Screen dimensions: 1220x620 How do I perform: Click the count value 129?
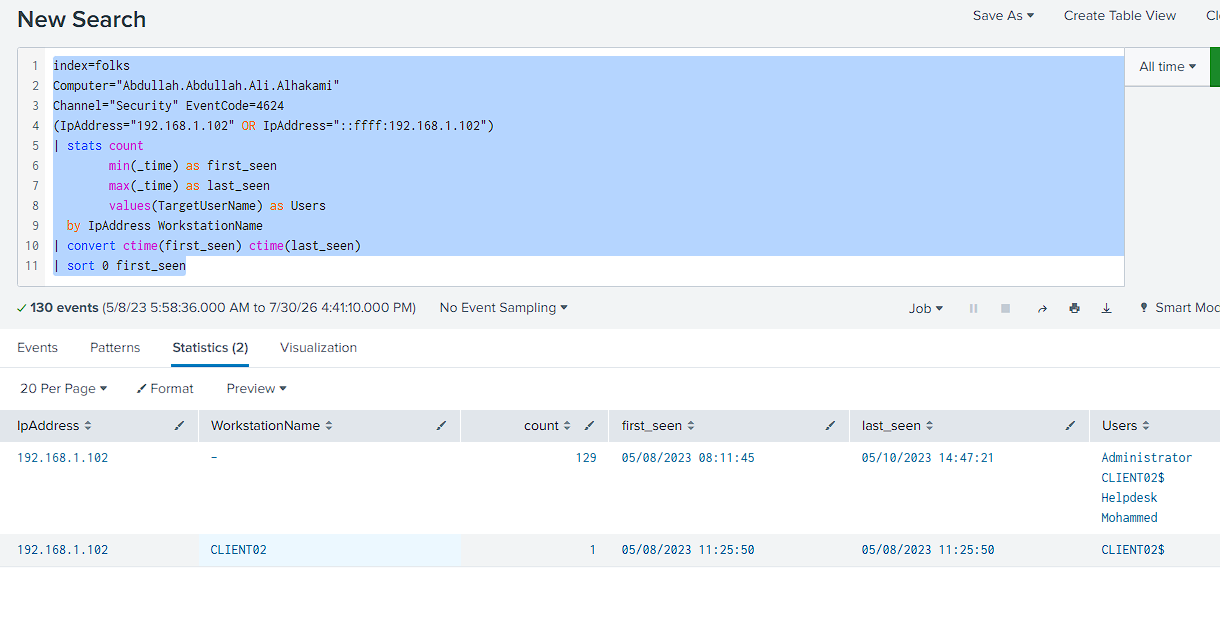pos(586,458)
